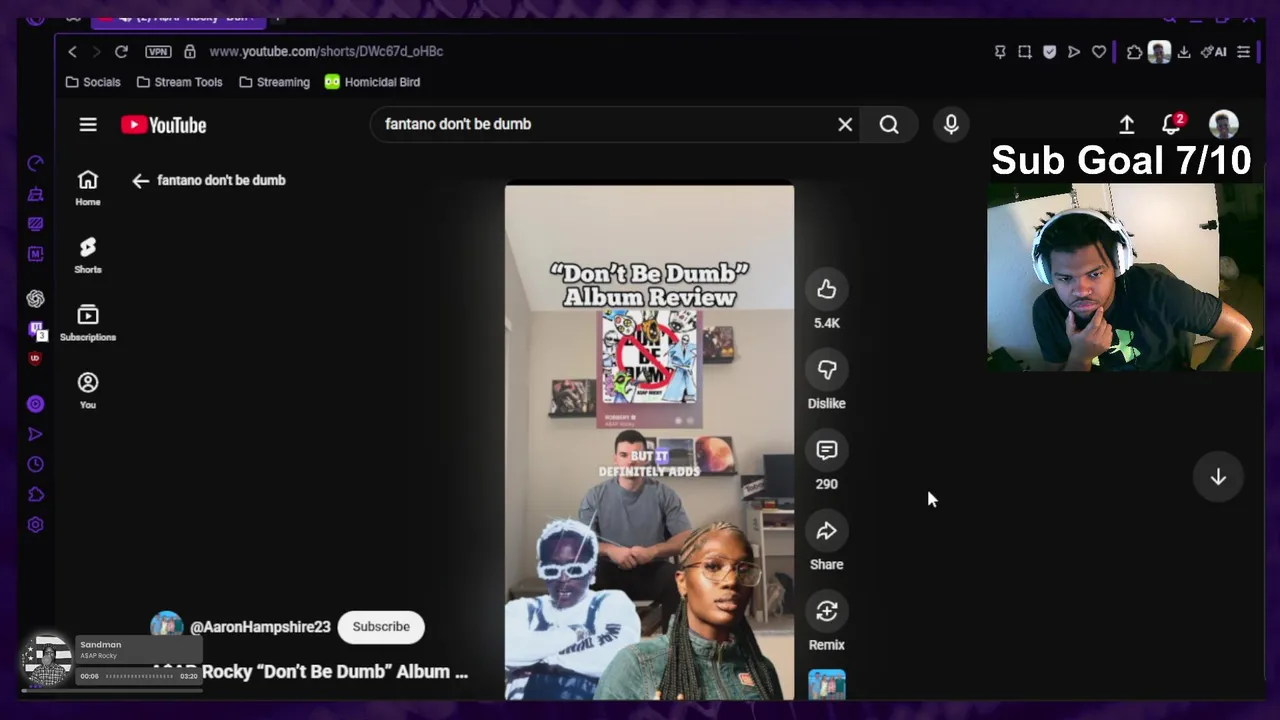Viewport: 1280px width, 720px height.
Task: Click the Sandman album art thumbnail
Action: 46,661
